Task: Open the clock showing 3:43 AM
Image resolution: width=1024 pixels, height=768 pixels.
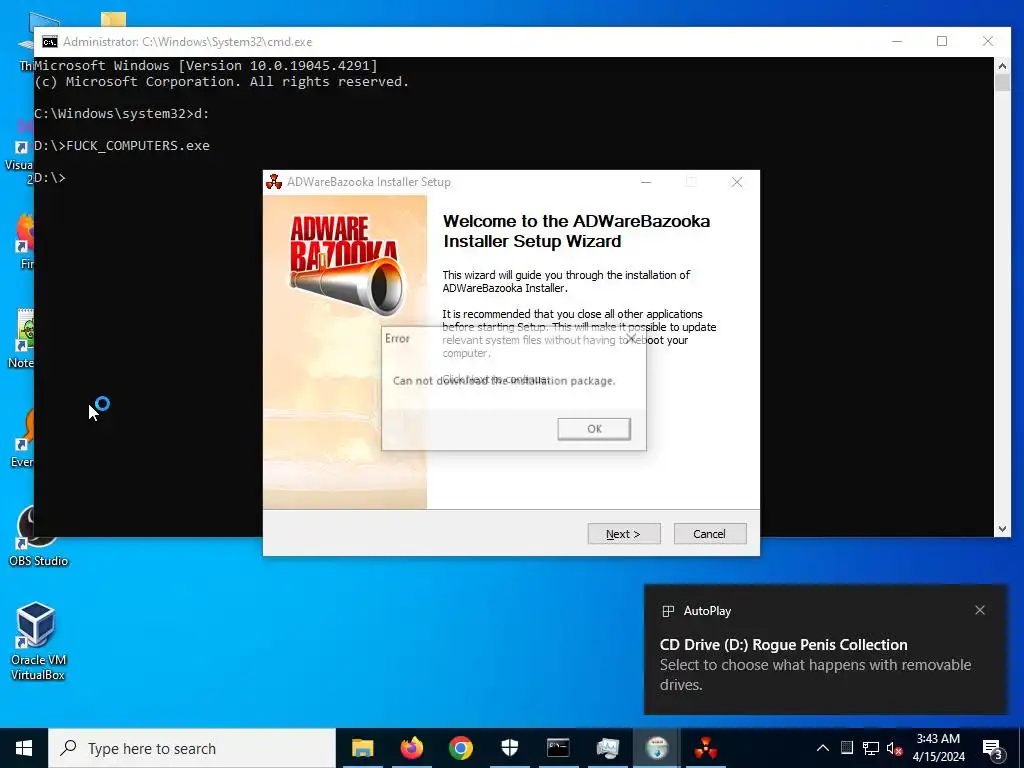Action: (x=938, y=748)
